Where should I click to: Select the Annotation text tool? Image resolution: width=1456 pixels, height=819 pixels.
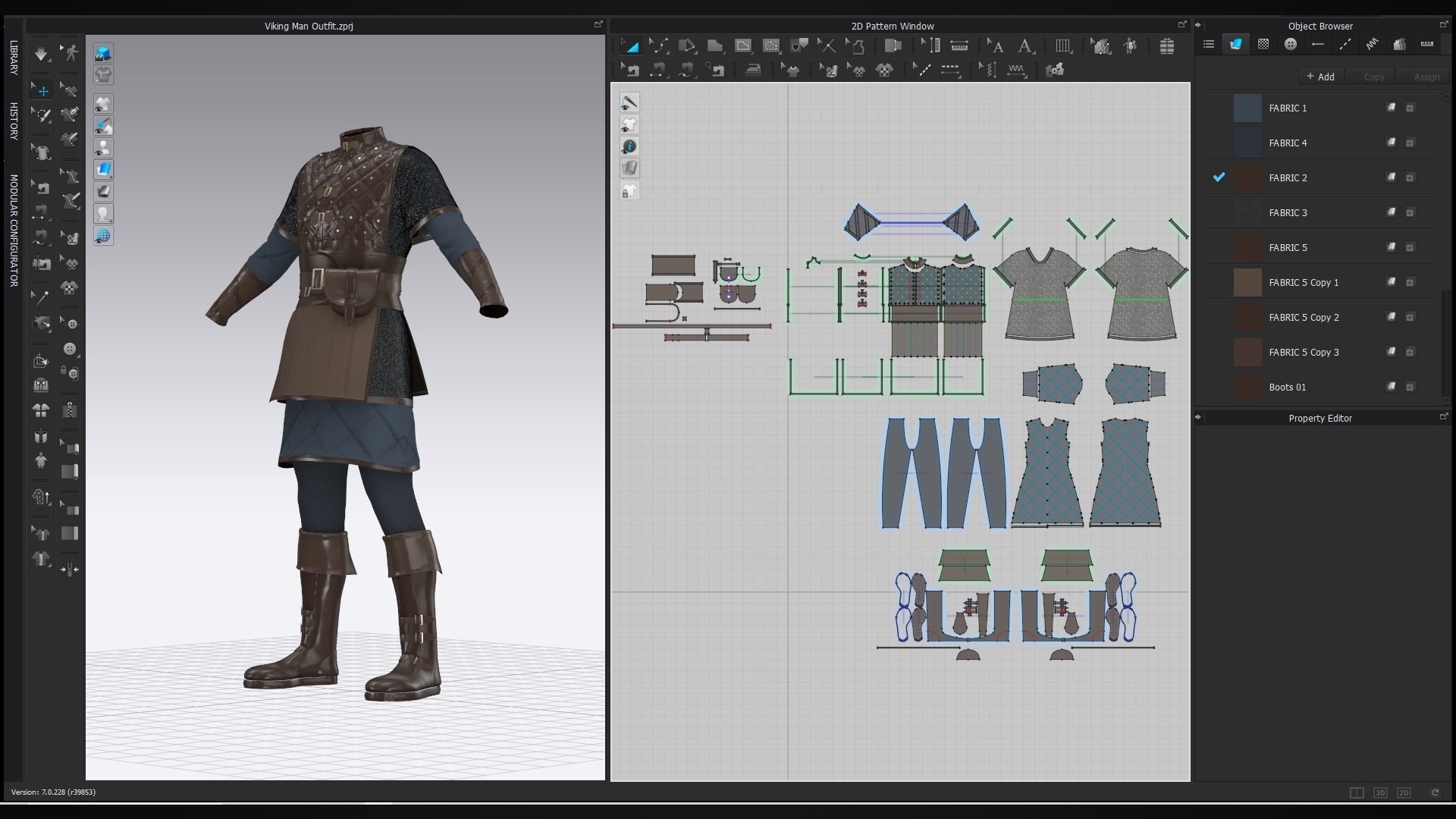click(1025, 45)
